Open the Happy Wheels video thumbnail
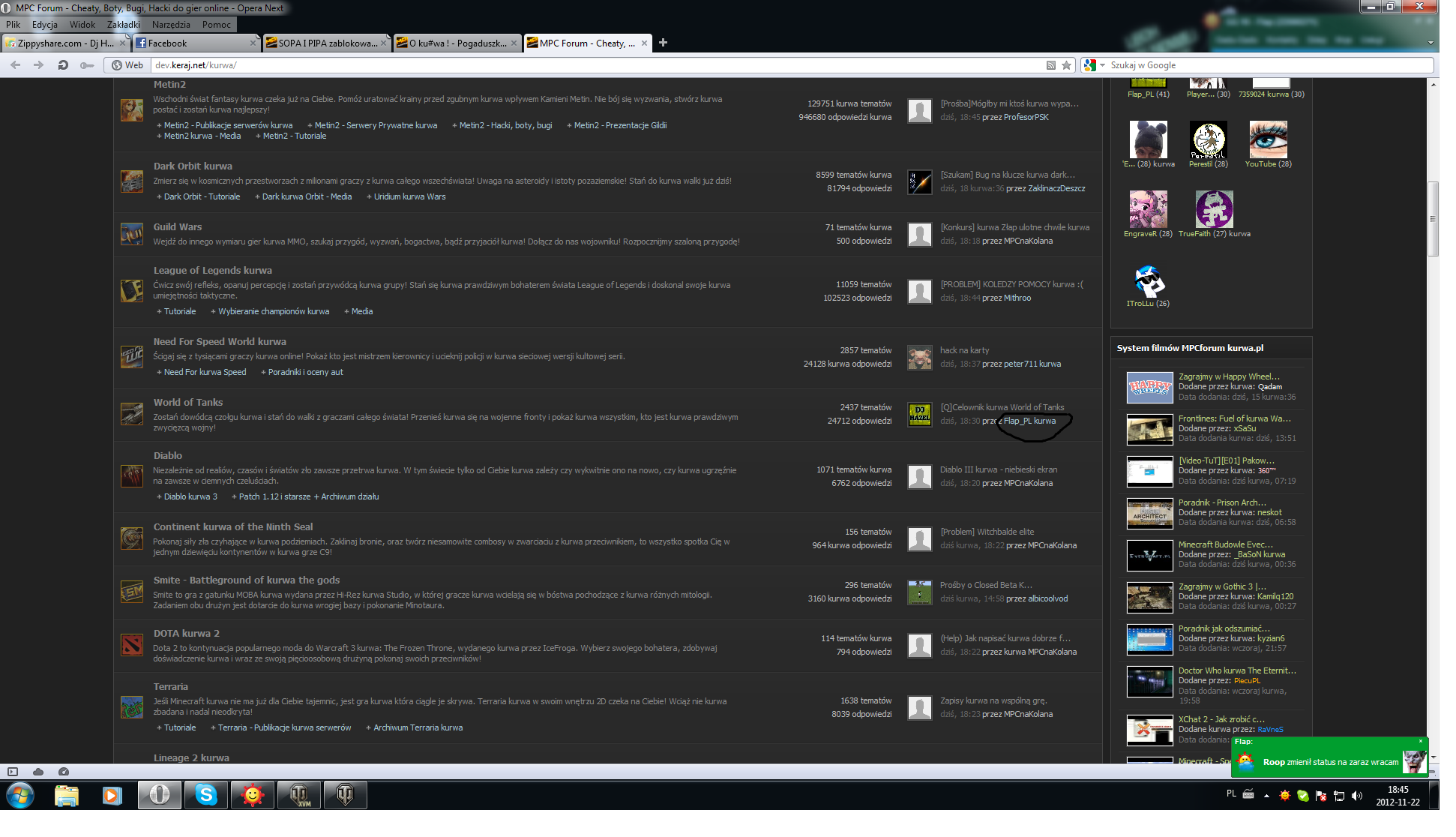The width and height of the screenshot is (1456, 837). (x=1150, y=388)
